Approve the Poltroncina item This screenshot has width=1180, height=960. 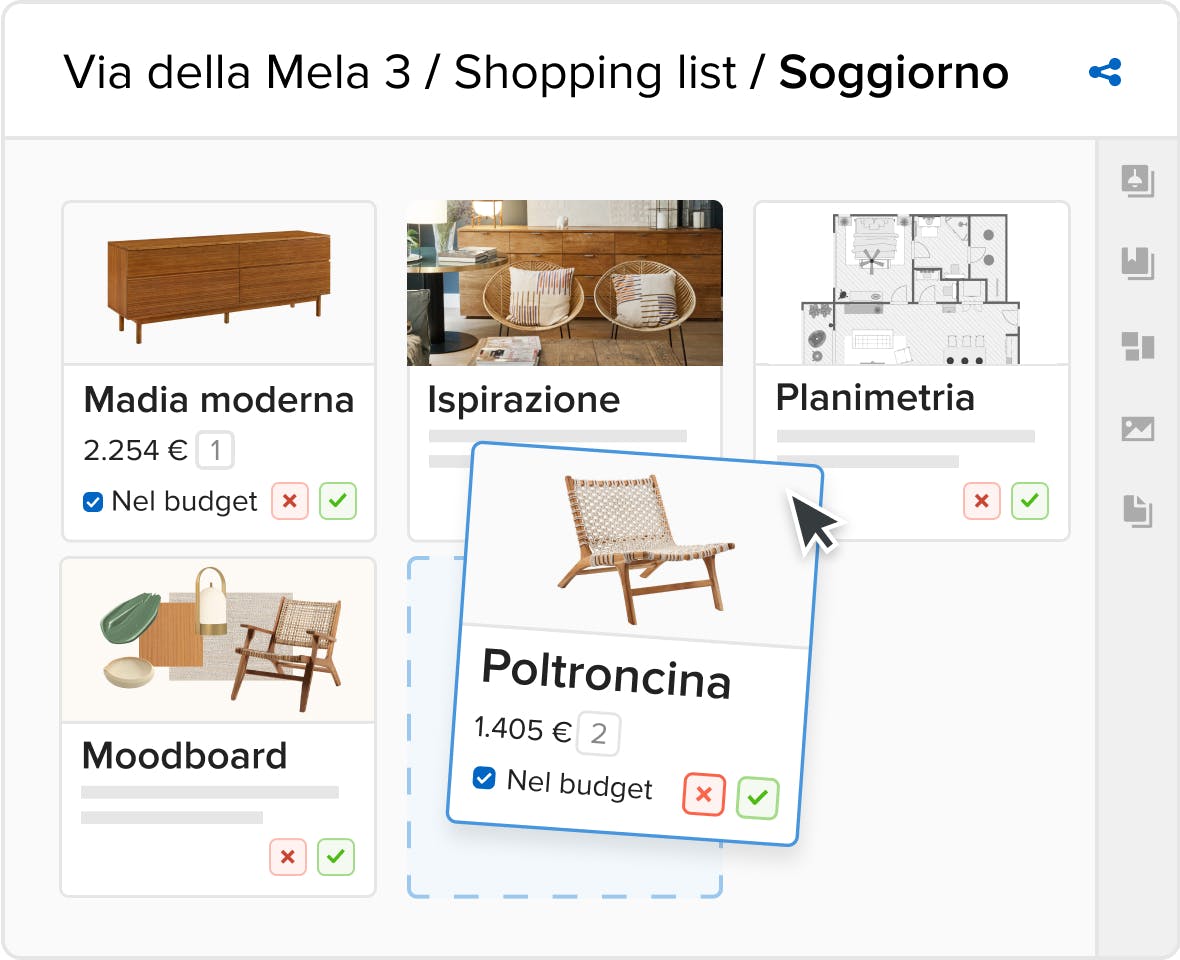(757, 797)
